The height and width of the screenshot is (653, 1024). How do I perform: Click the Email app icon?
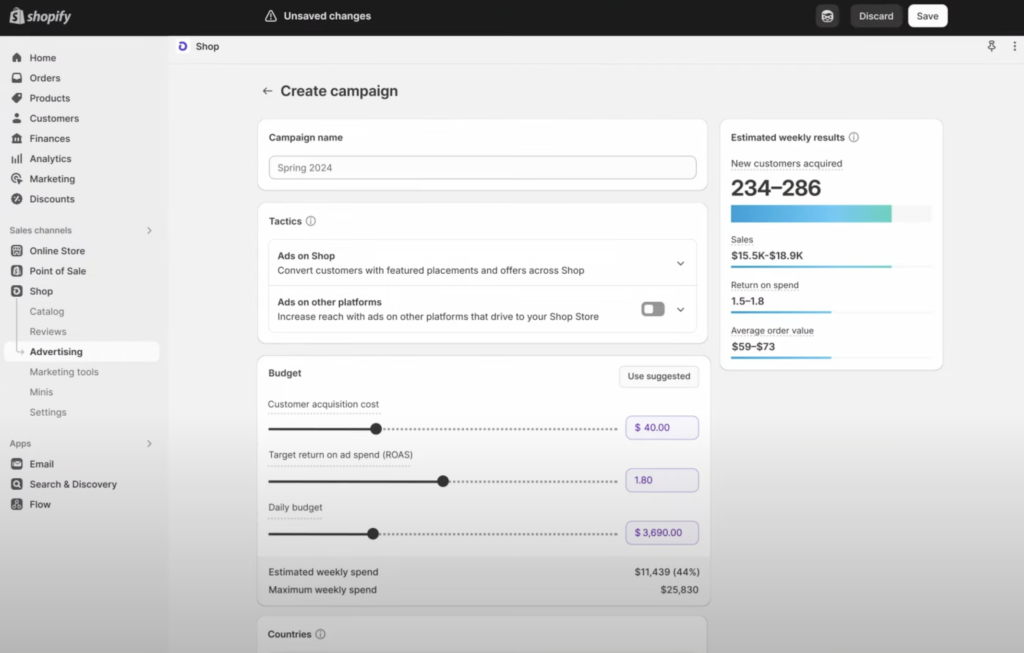click(17, 464)
